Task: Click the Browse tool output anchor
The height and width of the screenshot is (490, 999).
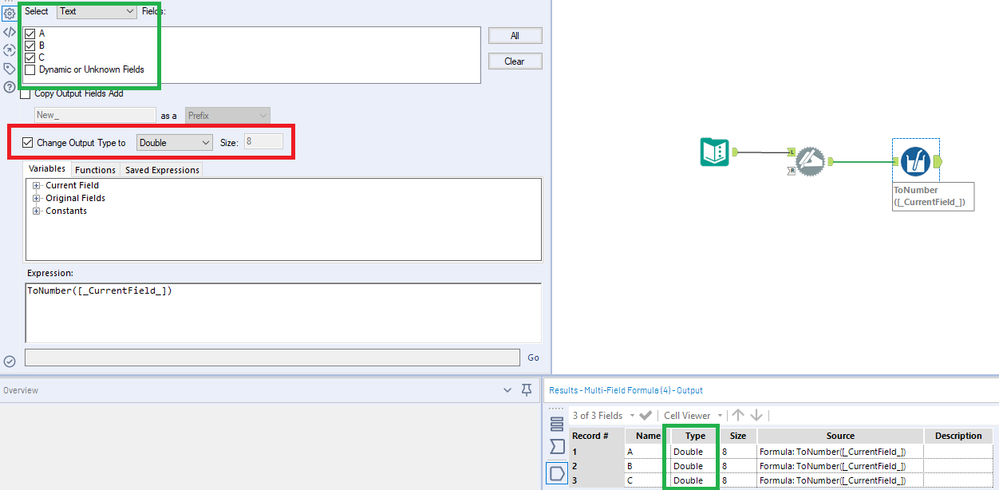Action: pyautogui.click(x=937, y=162)
